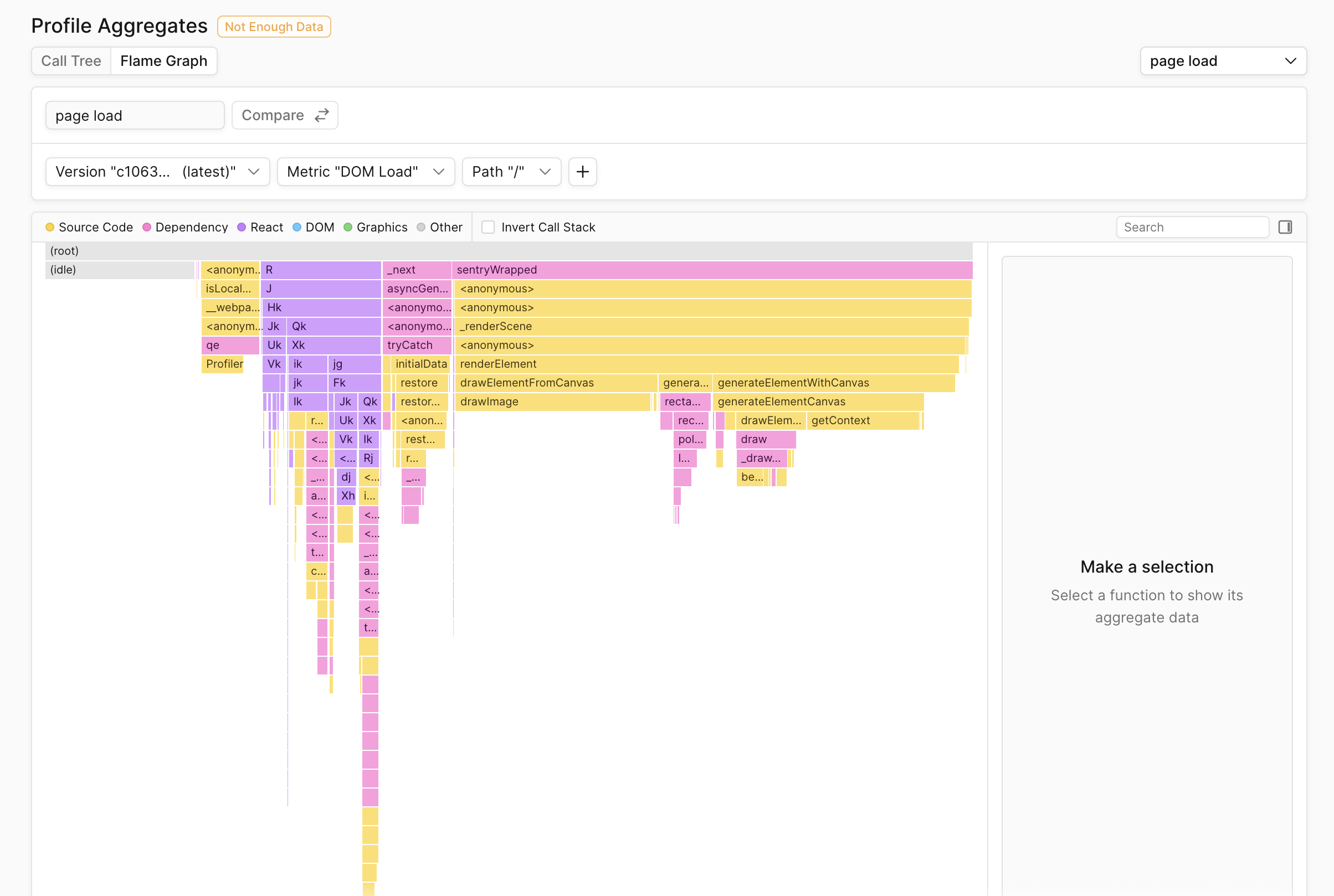Click the gray Other legend dot
Viewport: 1334px width, 896px height.
pyautogui.click(x=420, y=227)
